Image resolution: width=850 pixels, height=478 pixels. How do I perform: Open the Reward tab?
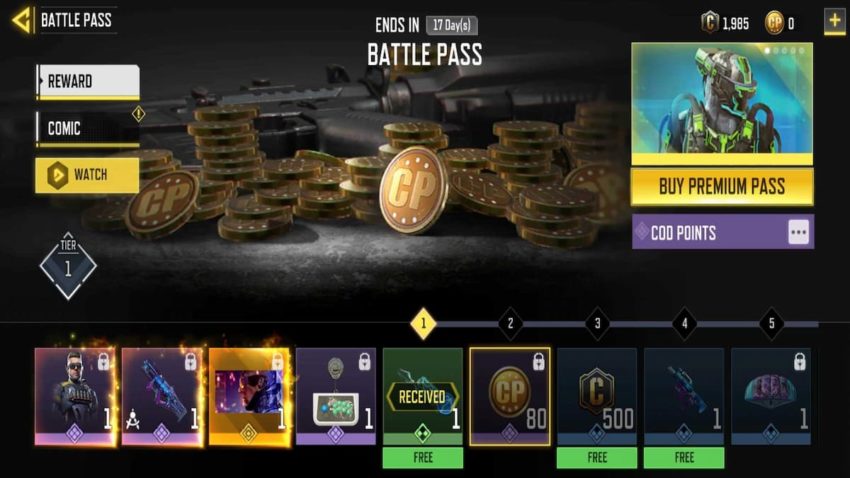(88, 82)
